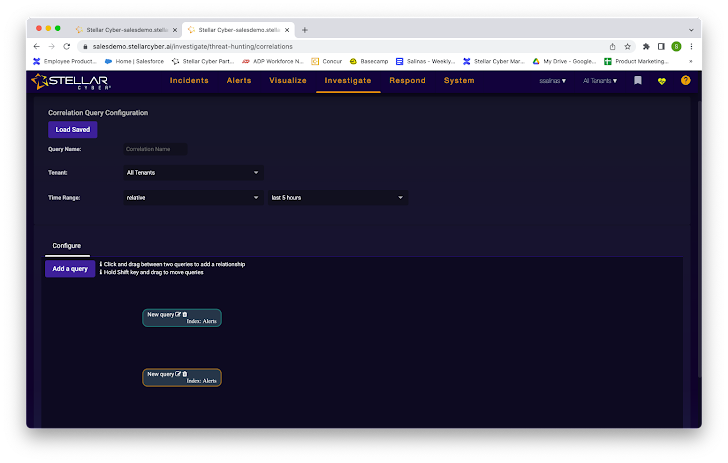This screenshot has width=728, height=463.
Task: Expand the Tenant dropdown showing All Tenants
Action: tap(192, 173)
